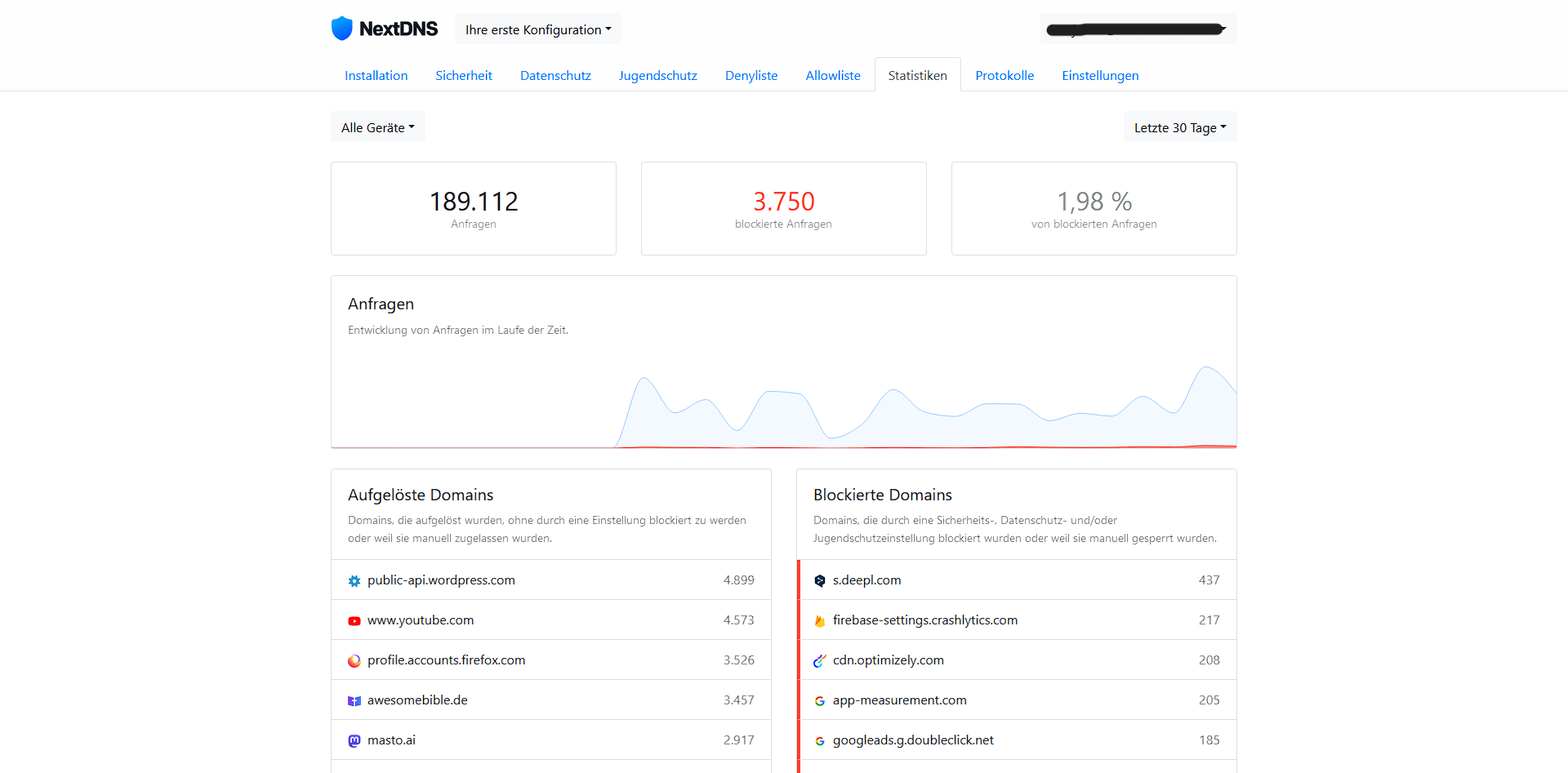Click the Firebase flame icon beside crashlytics domain
1568x773 pixels.
point(820,621)
